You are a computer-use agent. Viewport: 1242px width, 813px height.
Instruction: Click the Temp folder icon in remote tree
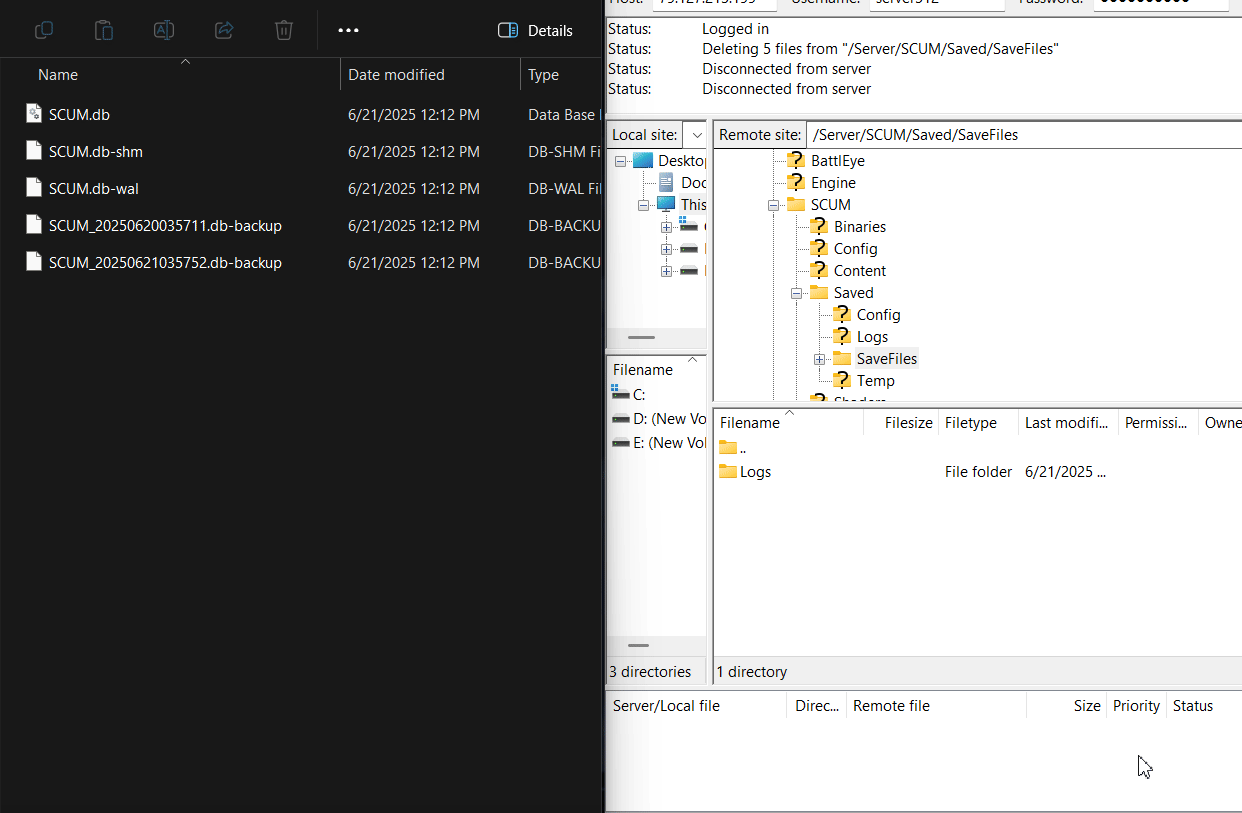pyautogui.click(x=842, y=380)
